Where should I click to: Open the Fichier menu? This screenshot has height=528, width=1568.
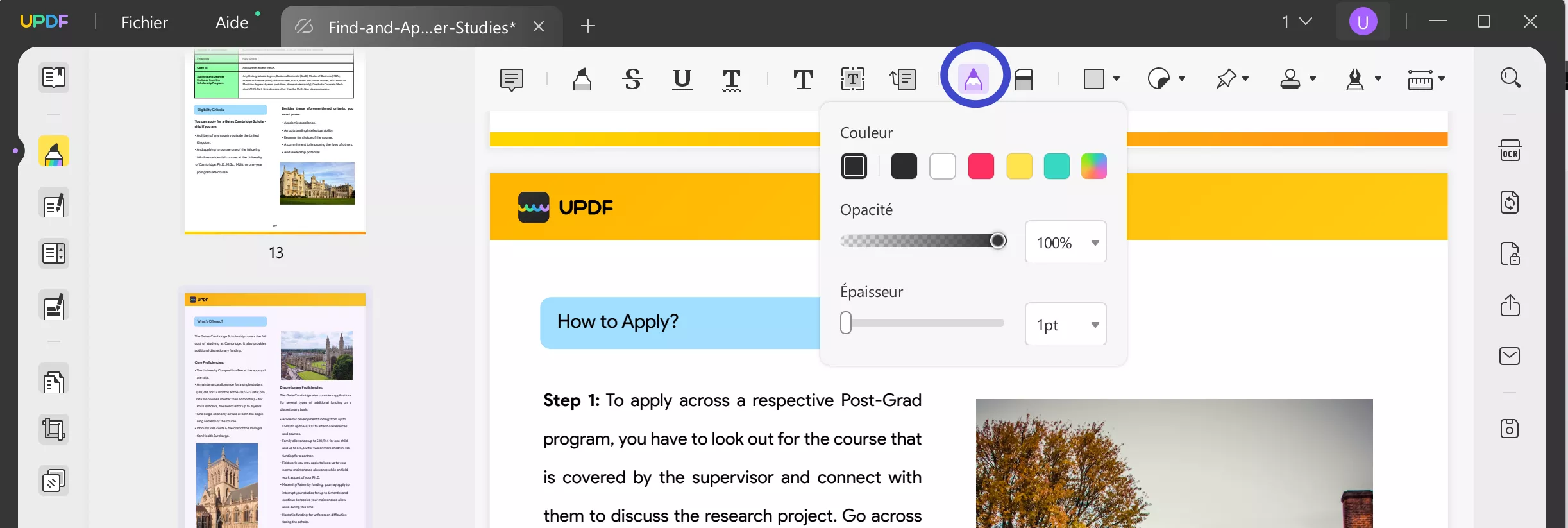[x=144, y=22]
